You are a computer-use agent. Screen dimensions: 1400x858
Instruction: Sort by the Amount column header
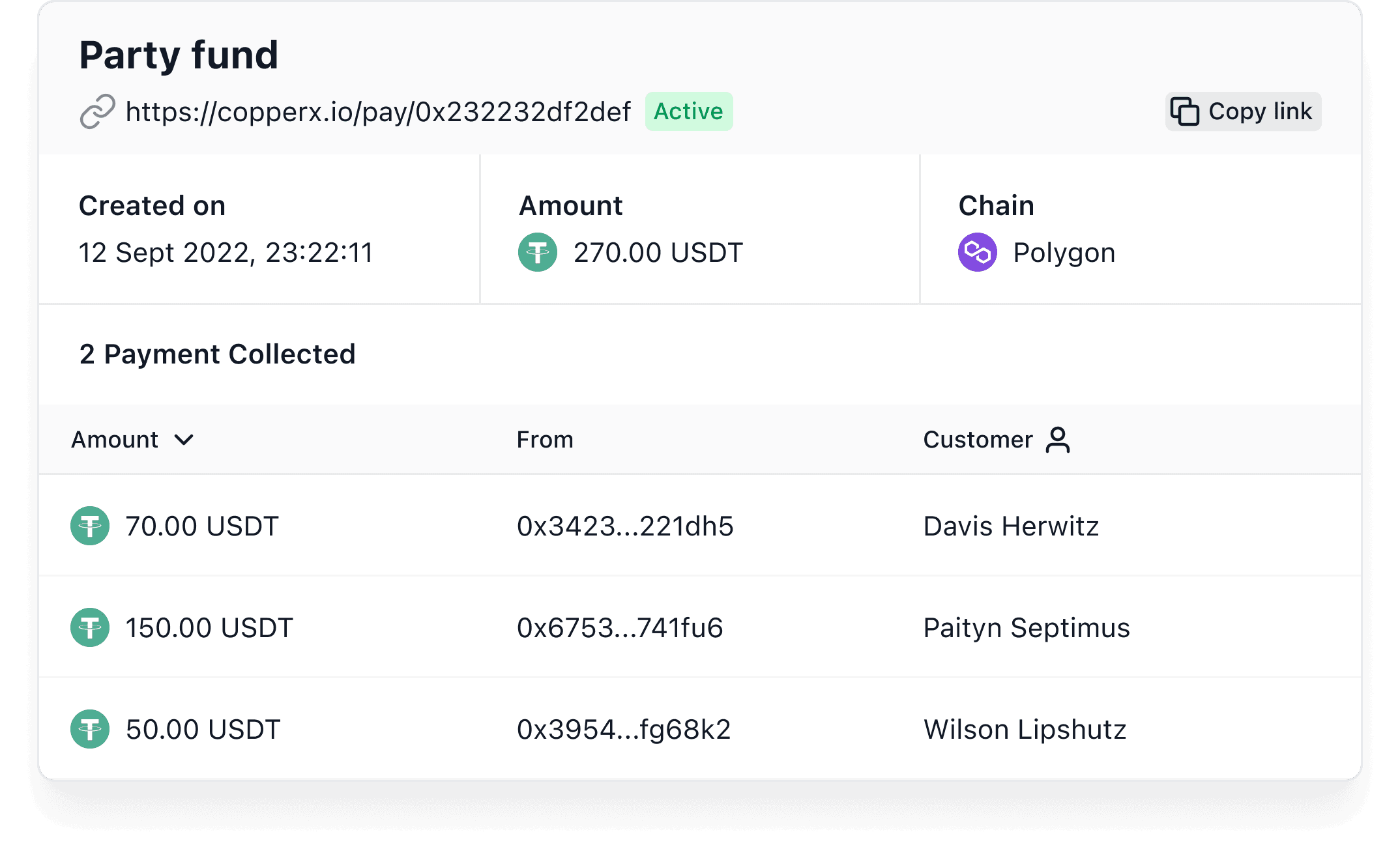(115, 440)
